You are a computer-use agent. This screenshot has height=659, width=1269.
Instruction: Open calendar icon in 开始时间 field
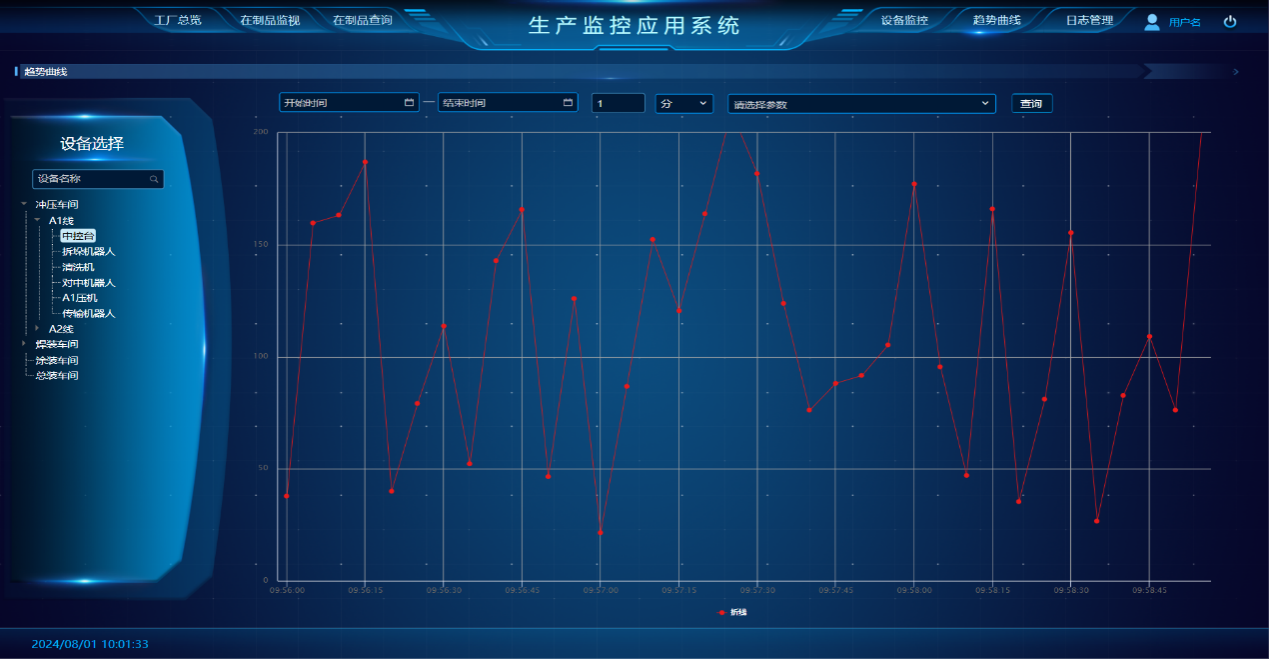point(409,103)
